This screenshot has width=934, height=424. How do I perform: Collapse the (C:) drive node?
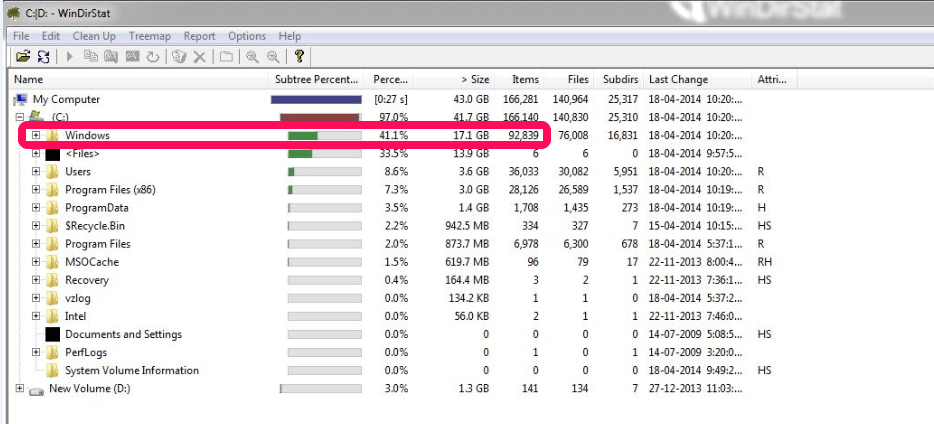[20, 117]
